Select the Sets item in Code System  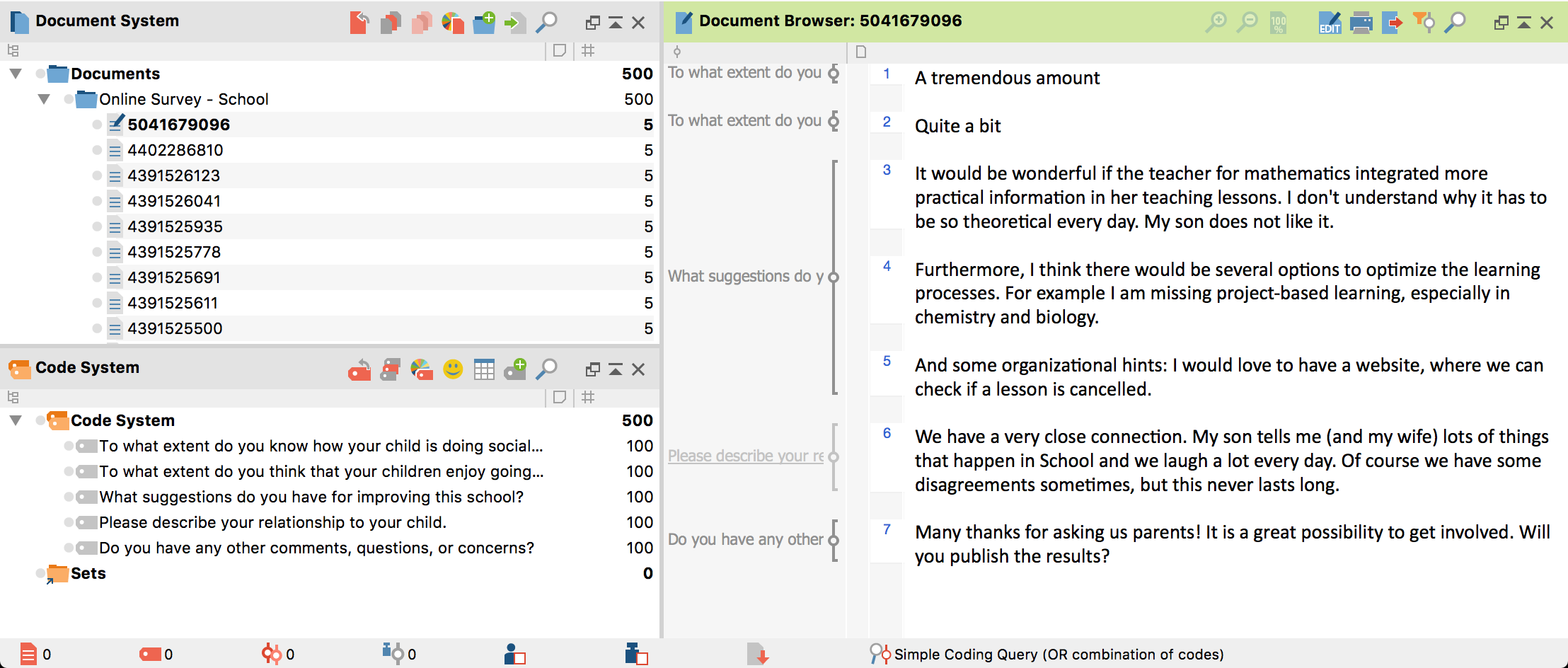[x=88, y=573]
